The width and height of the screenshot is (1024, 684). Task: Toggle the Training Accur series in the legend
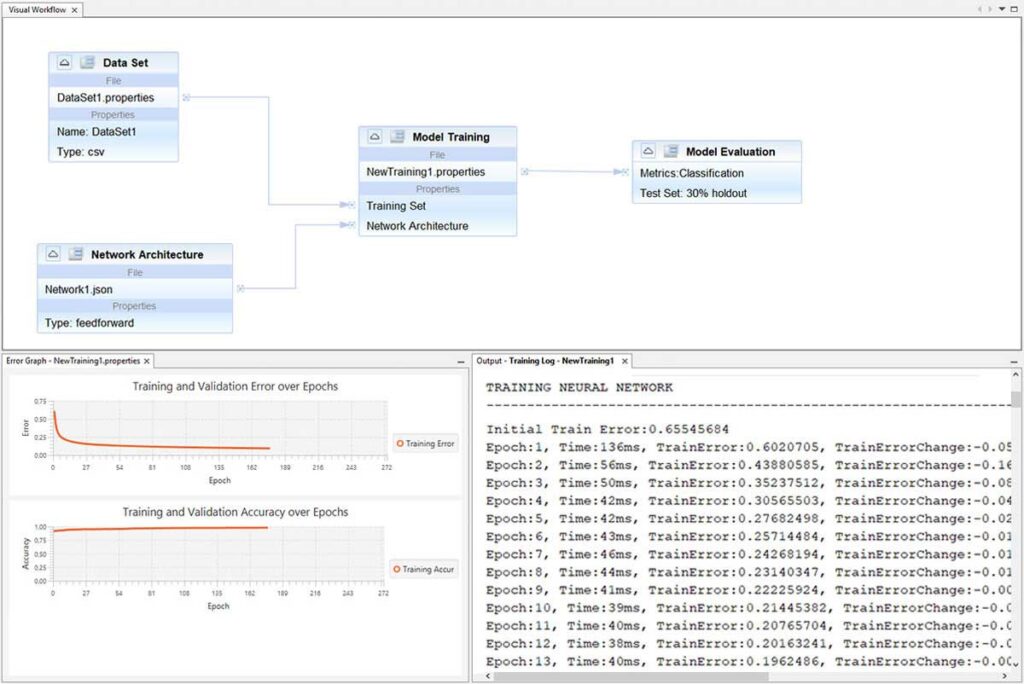424,569
